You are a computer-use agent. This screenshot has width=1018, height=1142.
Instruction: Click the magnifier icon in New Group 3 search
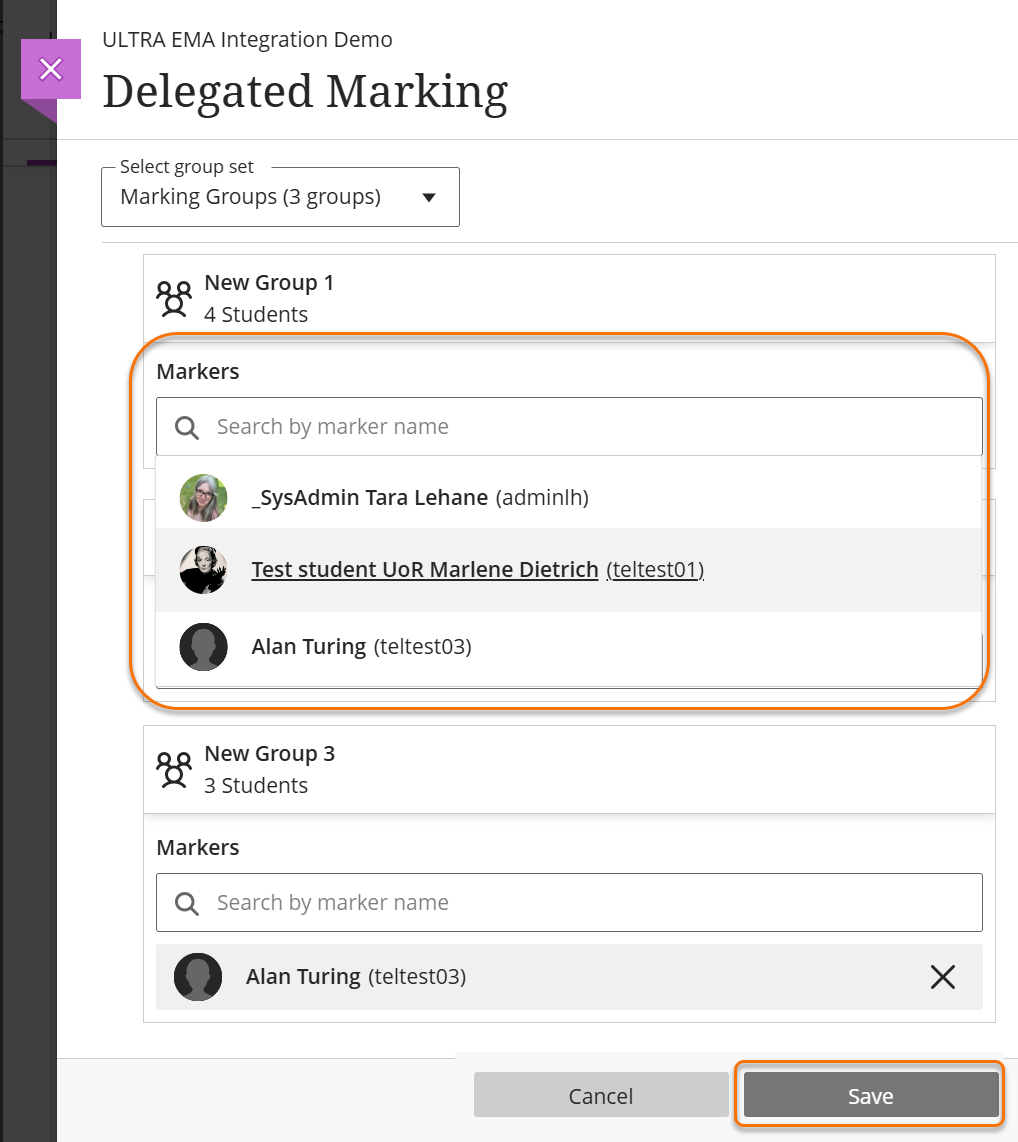186,904
